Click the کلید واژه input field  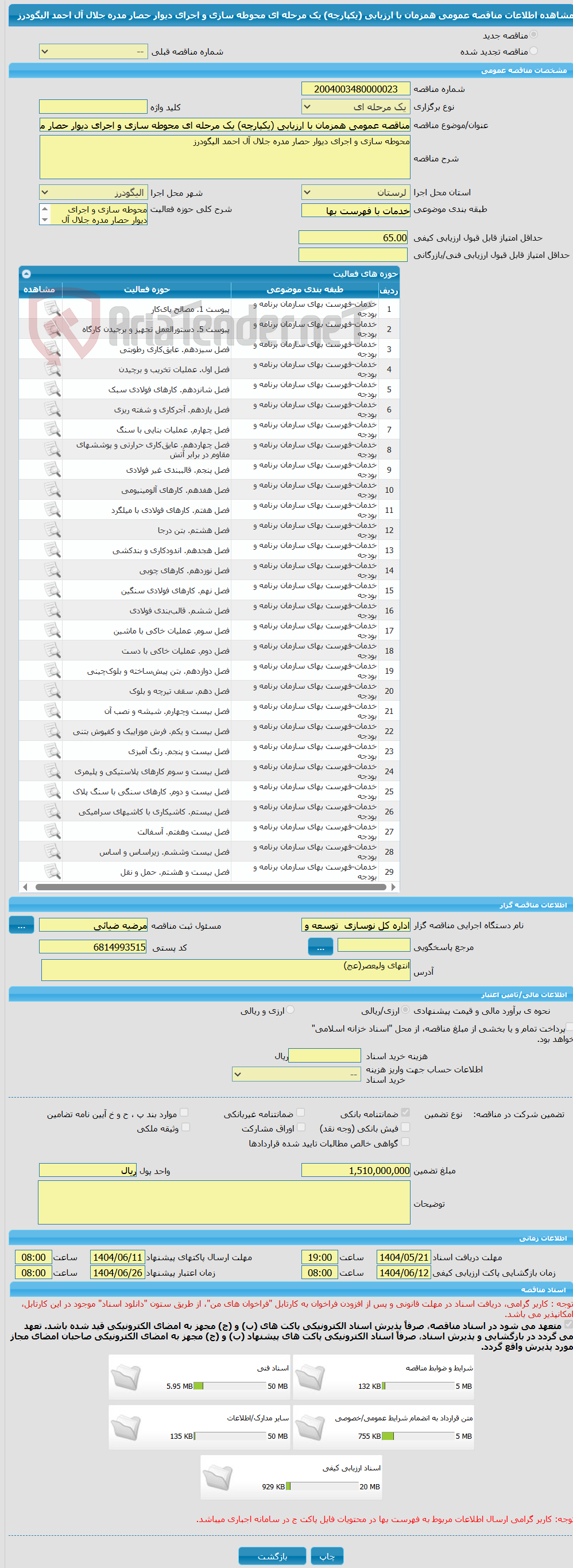(x=93, y=106)
